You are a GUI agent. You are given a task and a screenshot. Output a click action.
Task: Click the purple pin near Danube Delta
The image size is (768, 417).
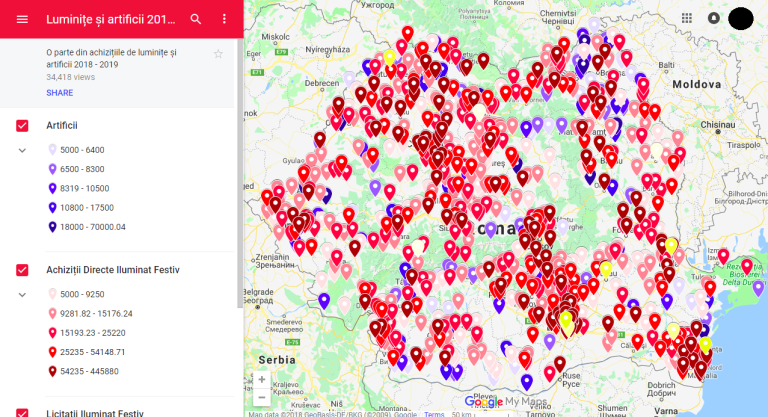(758, 288)
